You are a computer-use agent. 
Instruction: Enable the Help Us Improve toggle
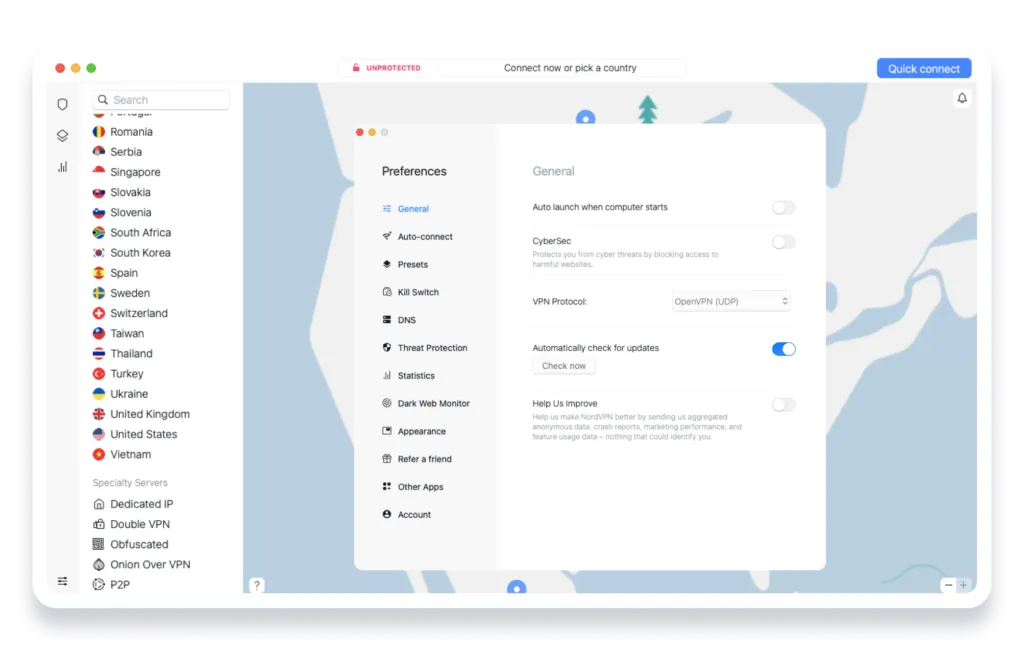click(x=783, y=405)
